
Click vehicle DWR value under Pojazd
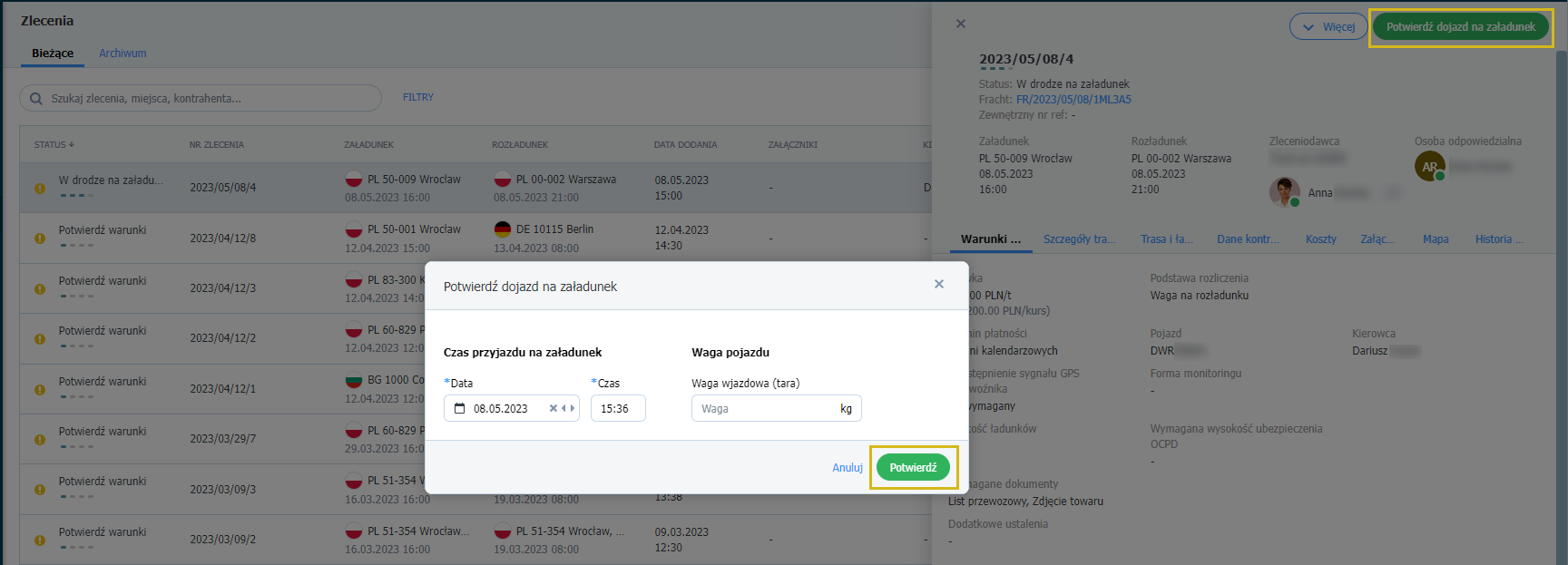1162,351
